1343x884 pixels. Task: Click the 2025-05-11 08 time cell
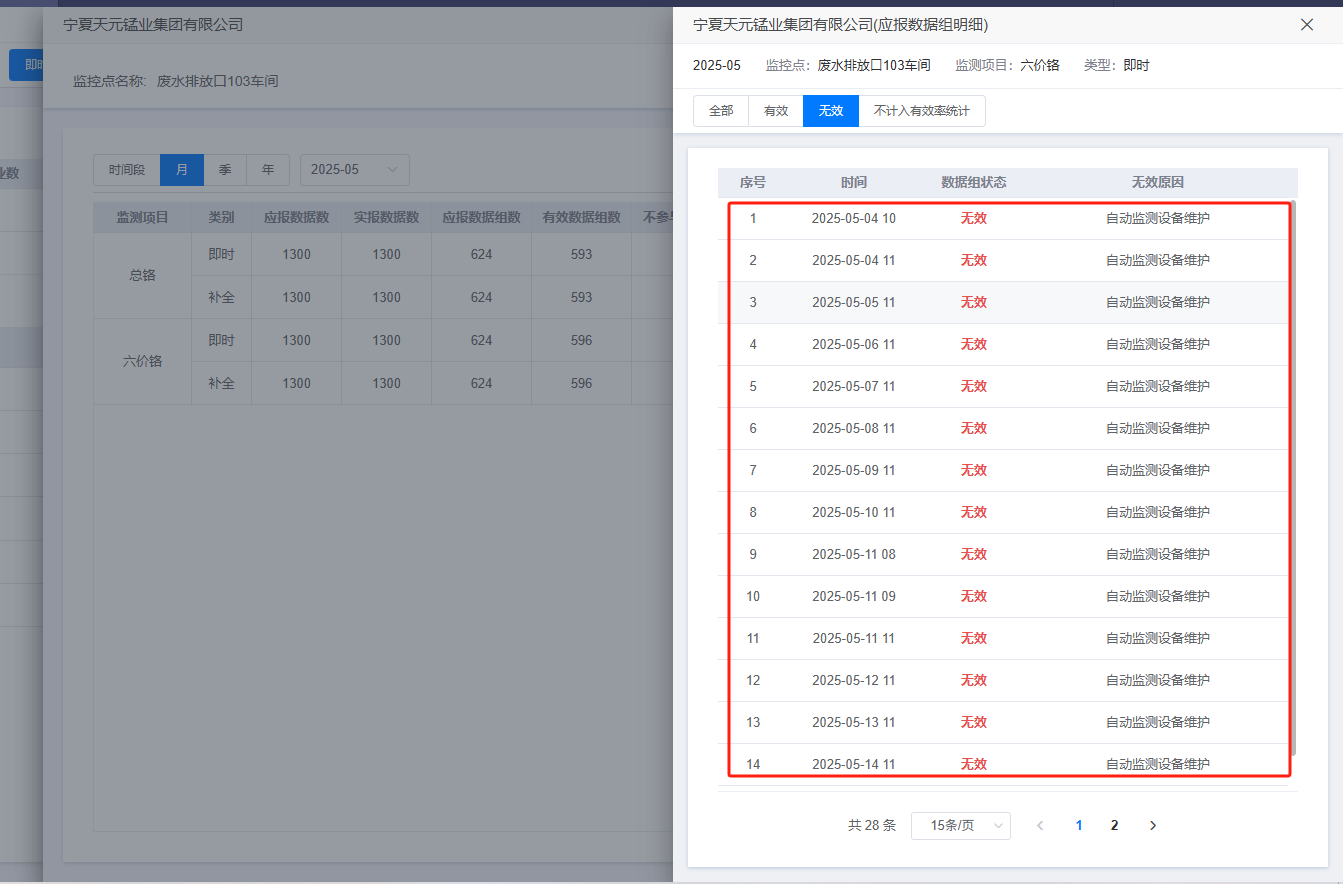(854, 554)
